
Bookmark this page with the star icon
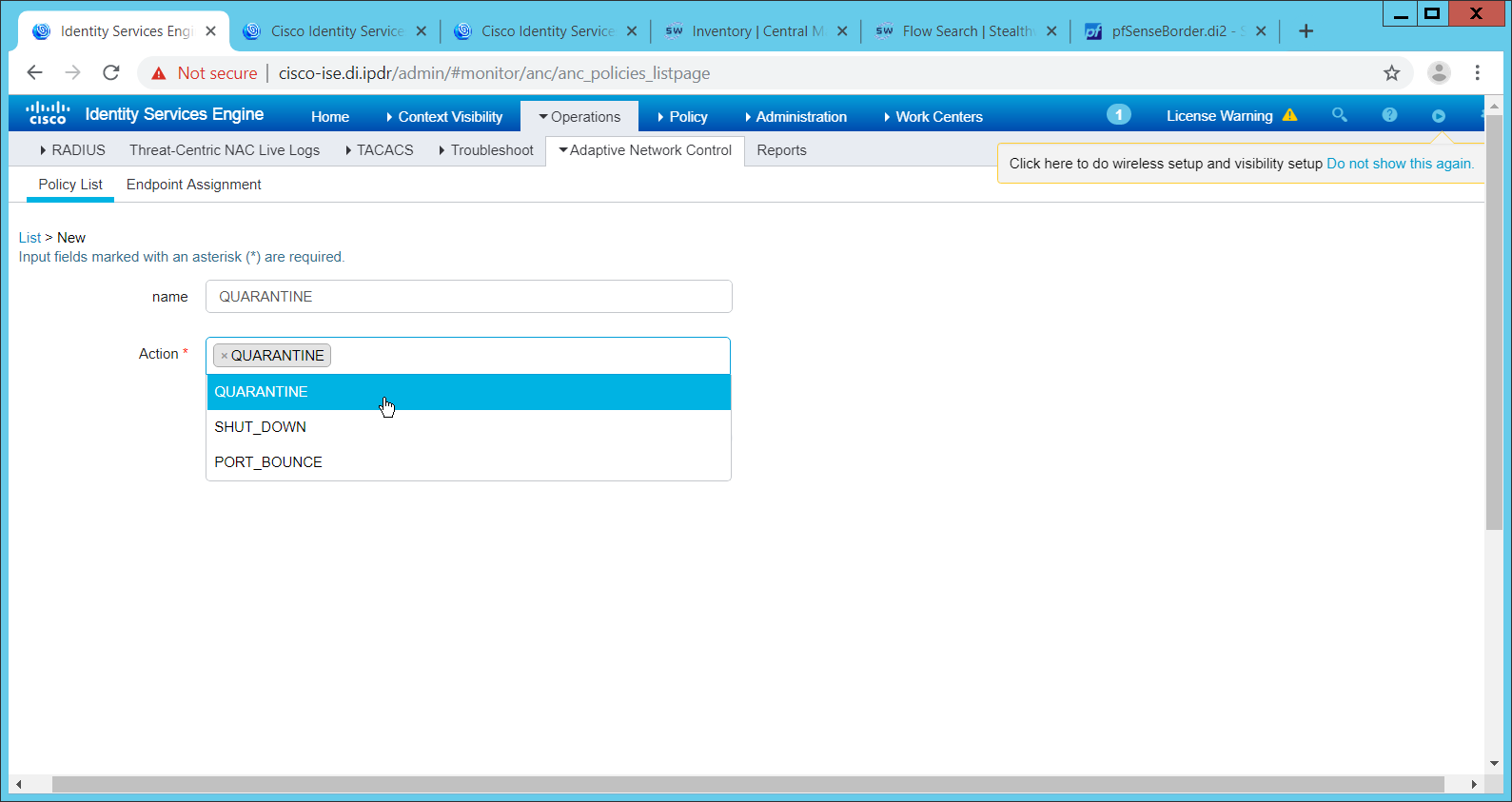pos(1391,73)
